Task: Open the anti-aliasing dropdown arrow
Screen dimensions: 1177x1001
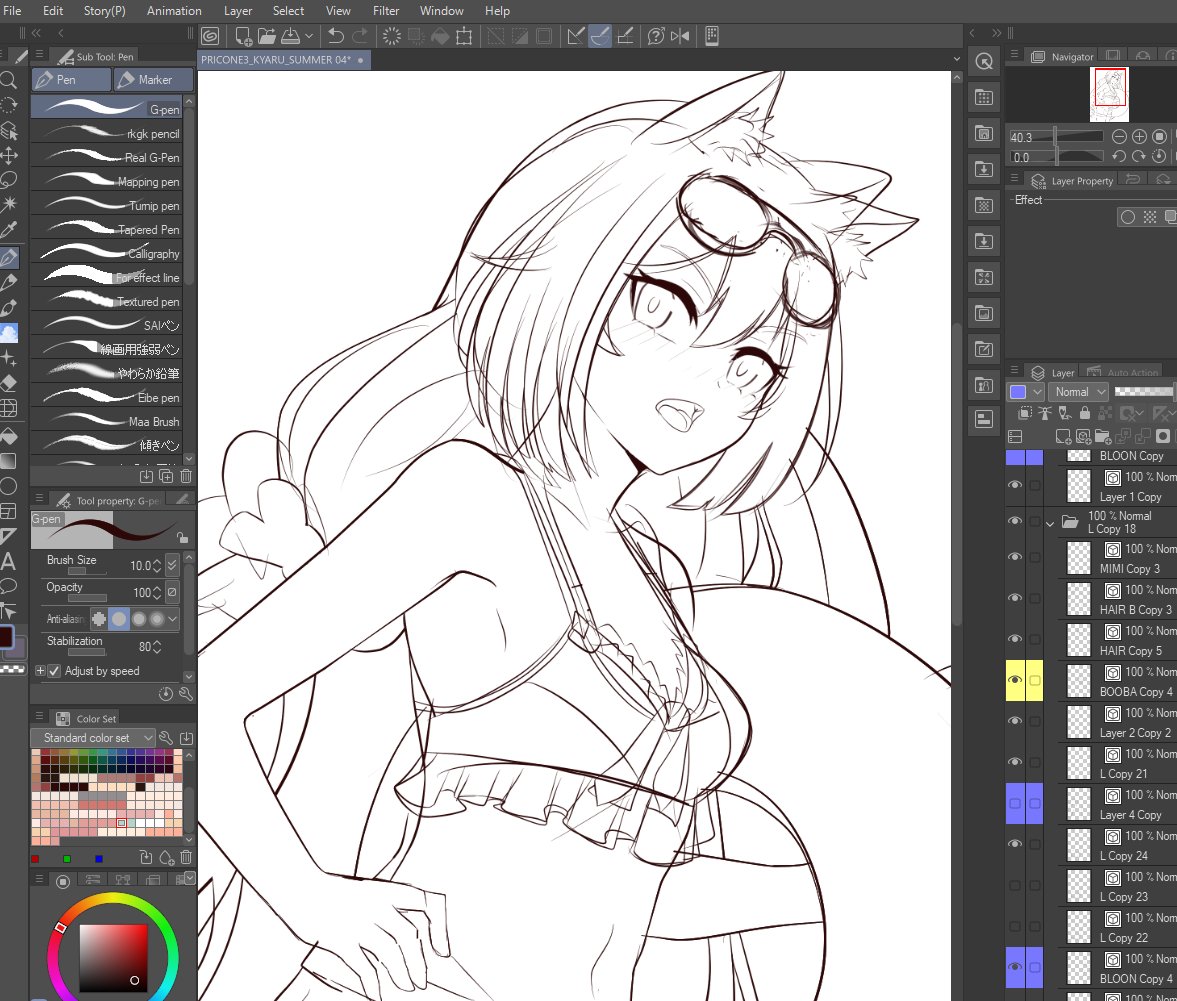Action: point(173,618)
